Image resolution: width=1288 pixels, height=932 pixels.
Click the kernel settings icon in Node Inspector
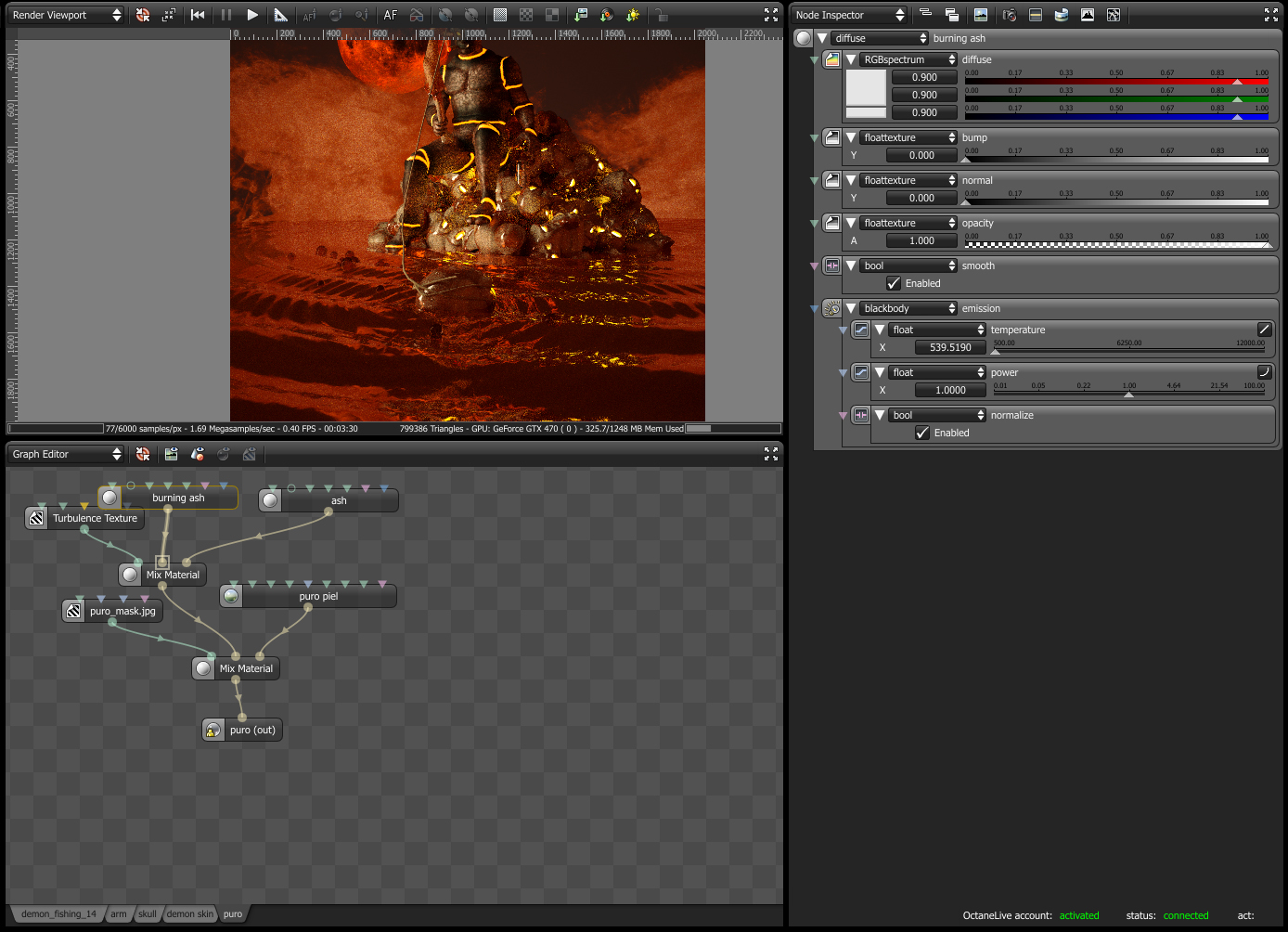[x=1036, y=15]
